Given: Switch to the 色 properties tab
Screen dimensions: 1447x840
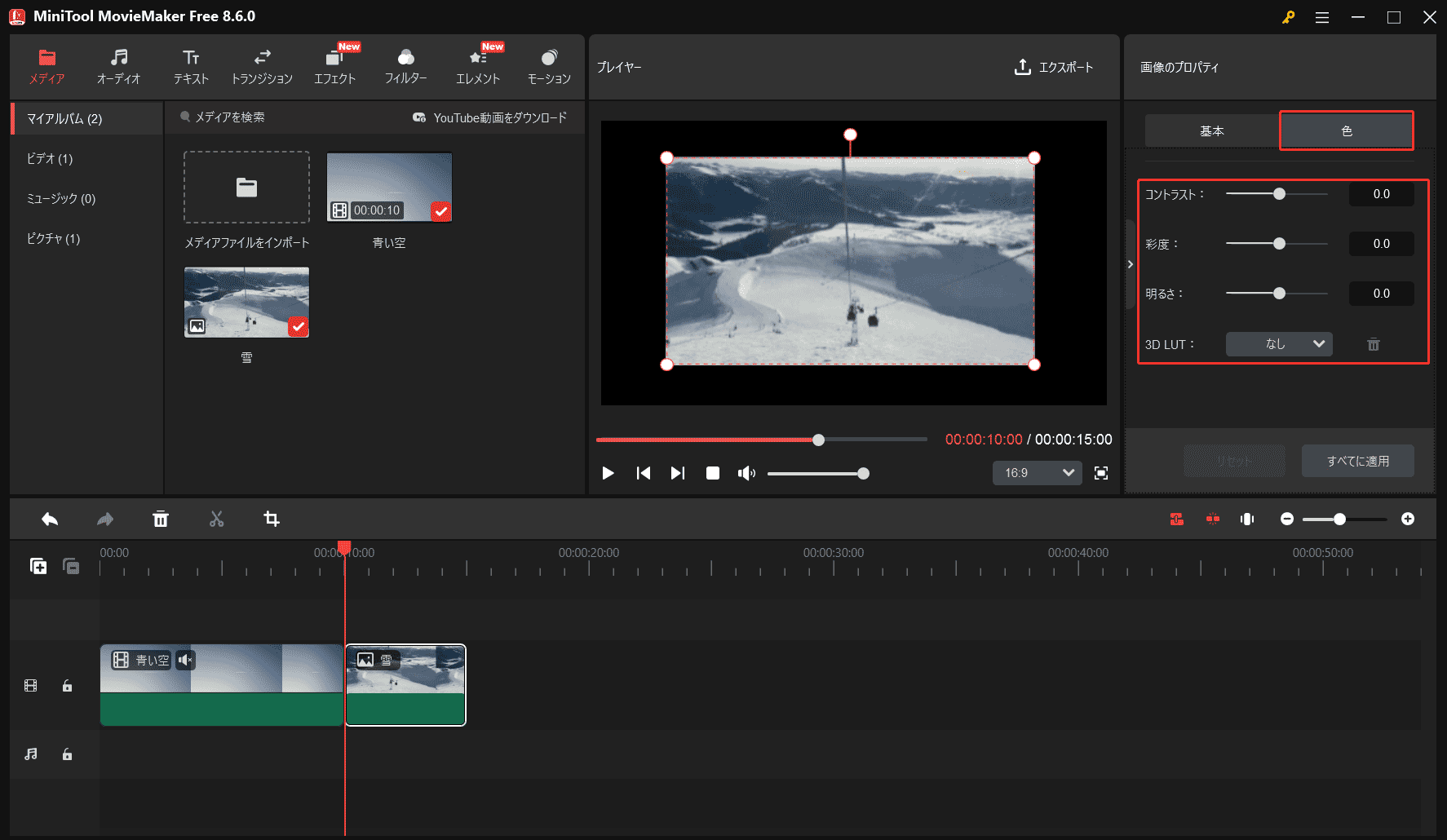Looking at the screenshot, I should (x=1346, y=130).
